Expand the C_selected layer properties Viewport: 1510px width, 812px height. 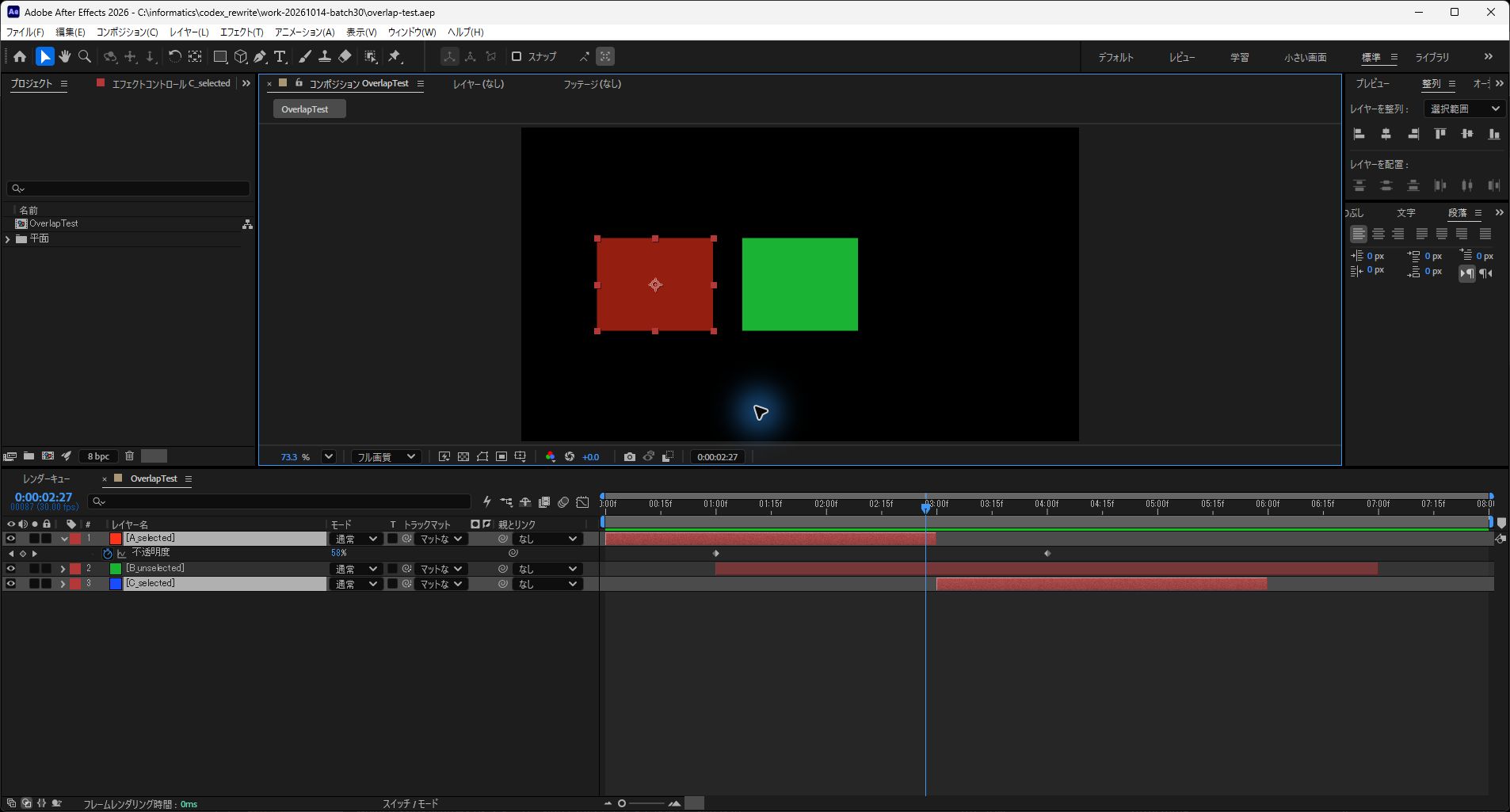point(63,584)
